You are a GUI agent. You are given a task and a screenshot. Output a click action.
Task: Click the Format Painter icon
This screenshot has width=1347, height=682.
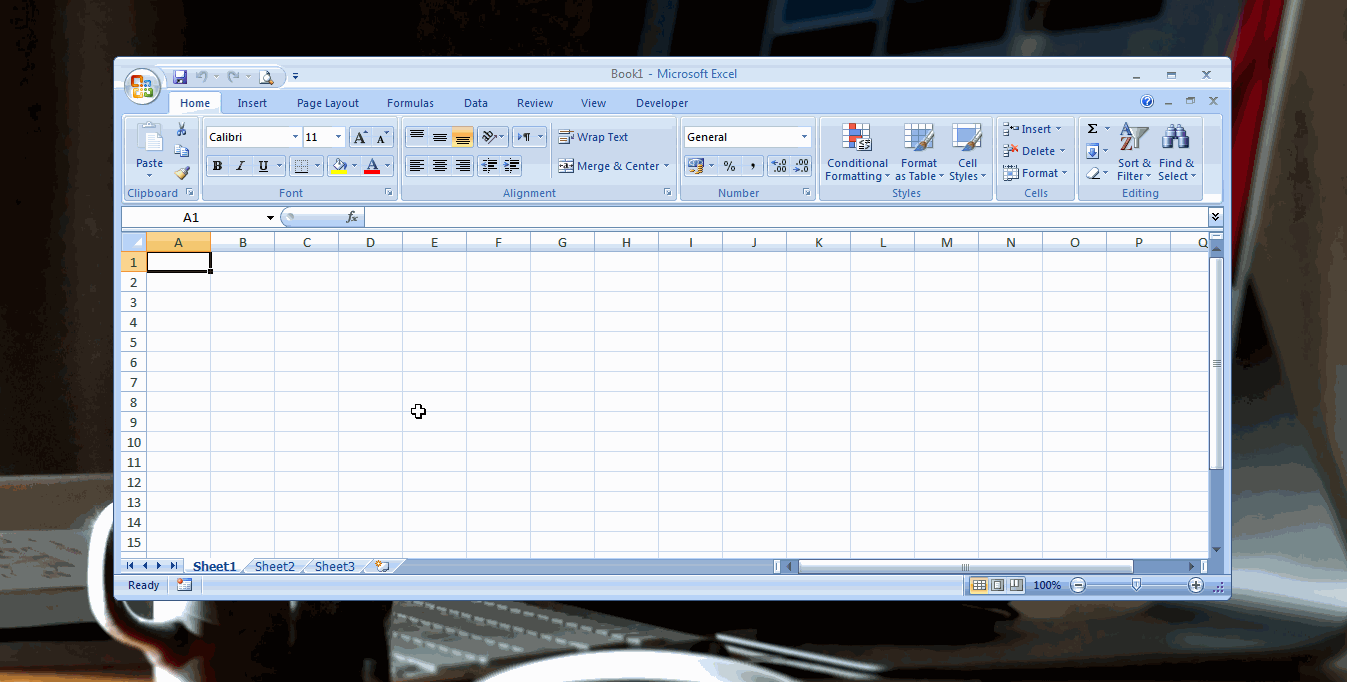tap(183, 172)
